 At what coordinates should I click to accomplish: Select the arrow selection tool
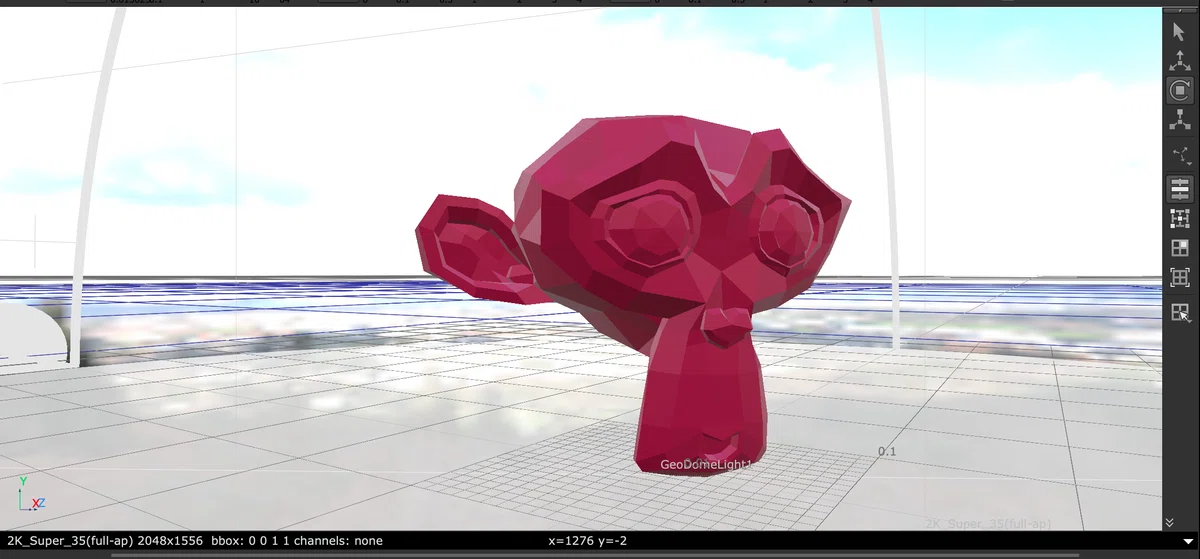coord(1179,32)
